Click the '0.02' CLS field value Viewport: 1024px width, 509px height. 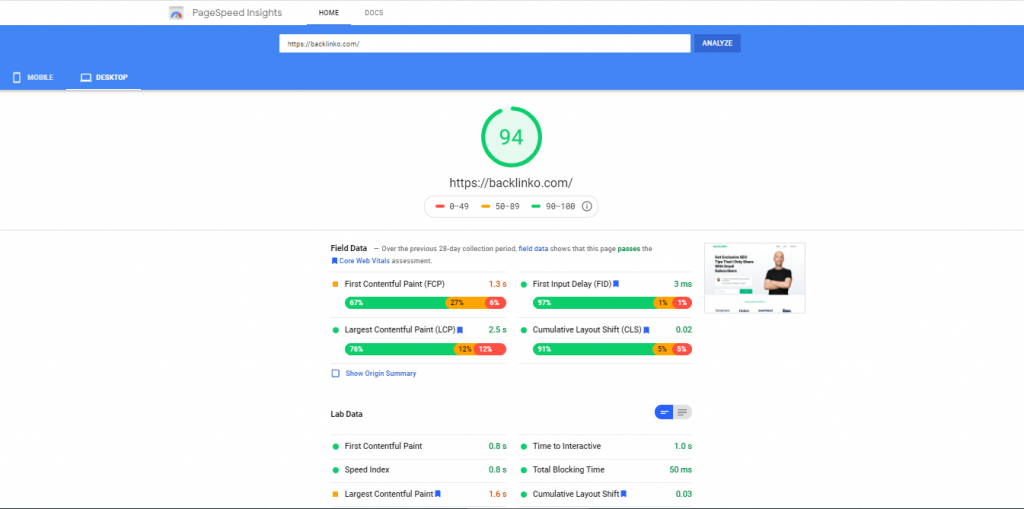(684, 330)
